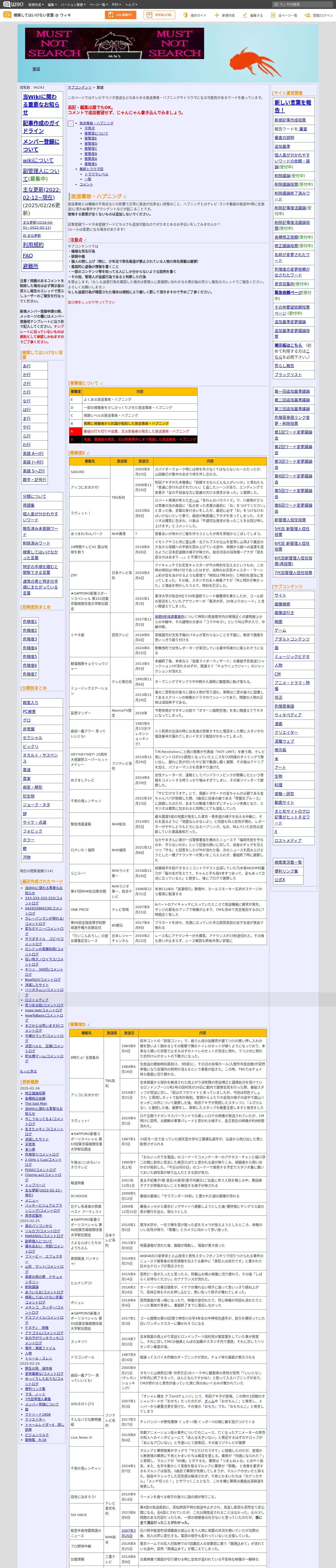
Task: Open 避難所 in left sidebar
Action: pos(31,266)
